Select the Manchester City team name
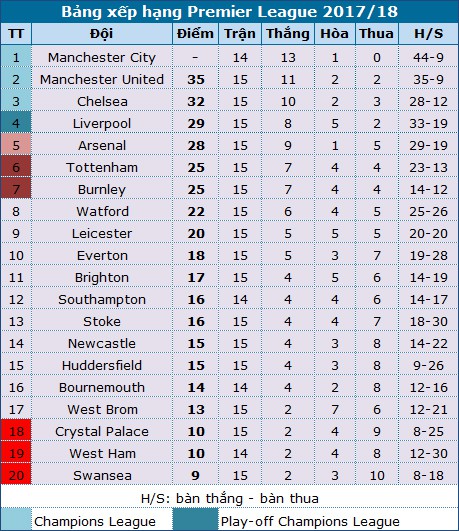Image resolution: width=459 pixels, height=531 pixels. click(102, 57)
